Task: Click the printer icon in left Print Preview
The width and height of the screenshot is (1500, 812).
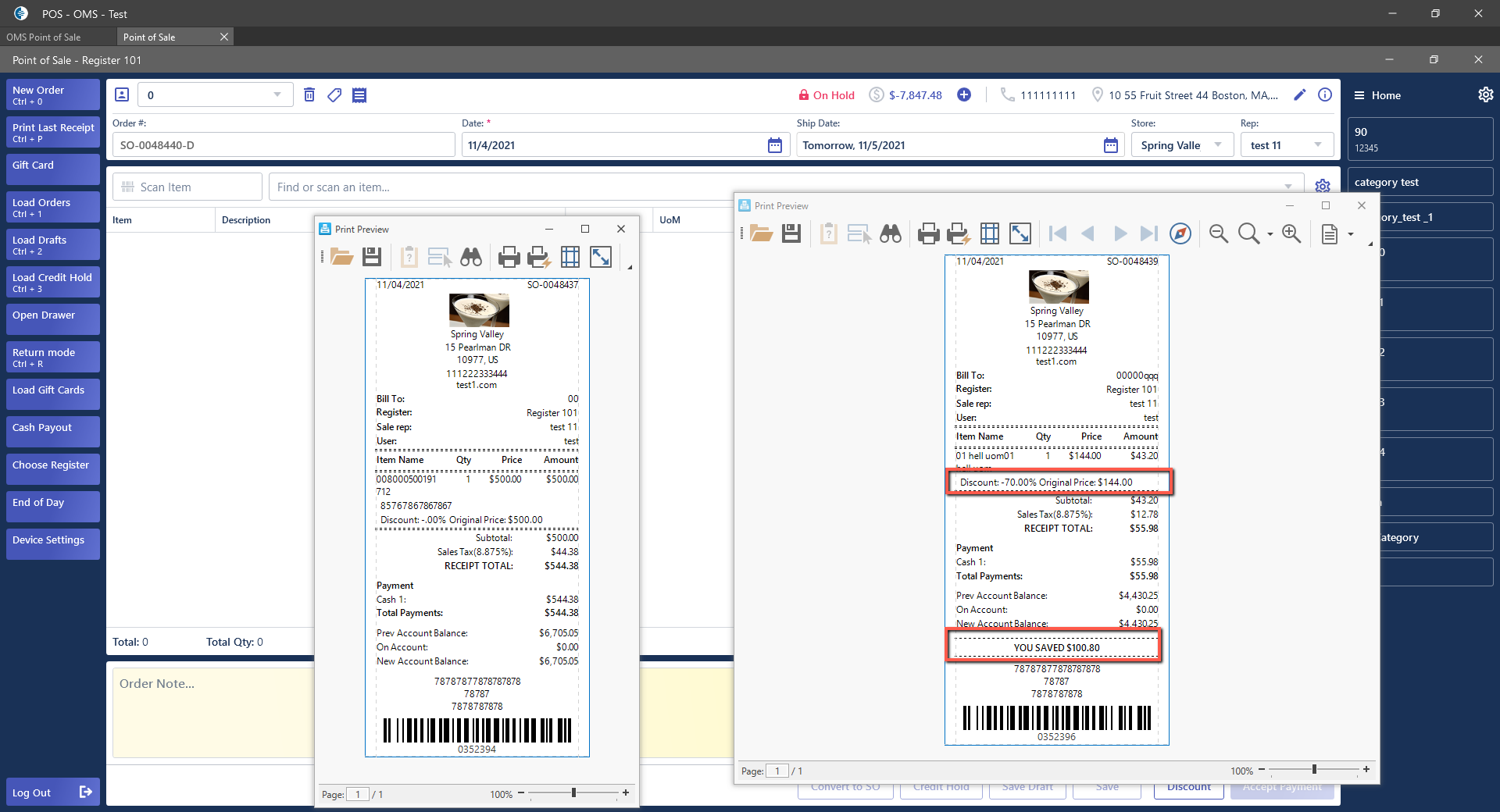Action: pos(509,257)
